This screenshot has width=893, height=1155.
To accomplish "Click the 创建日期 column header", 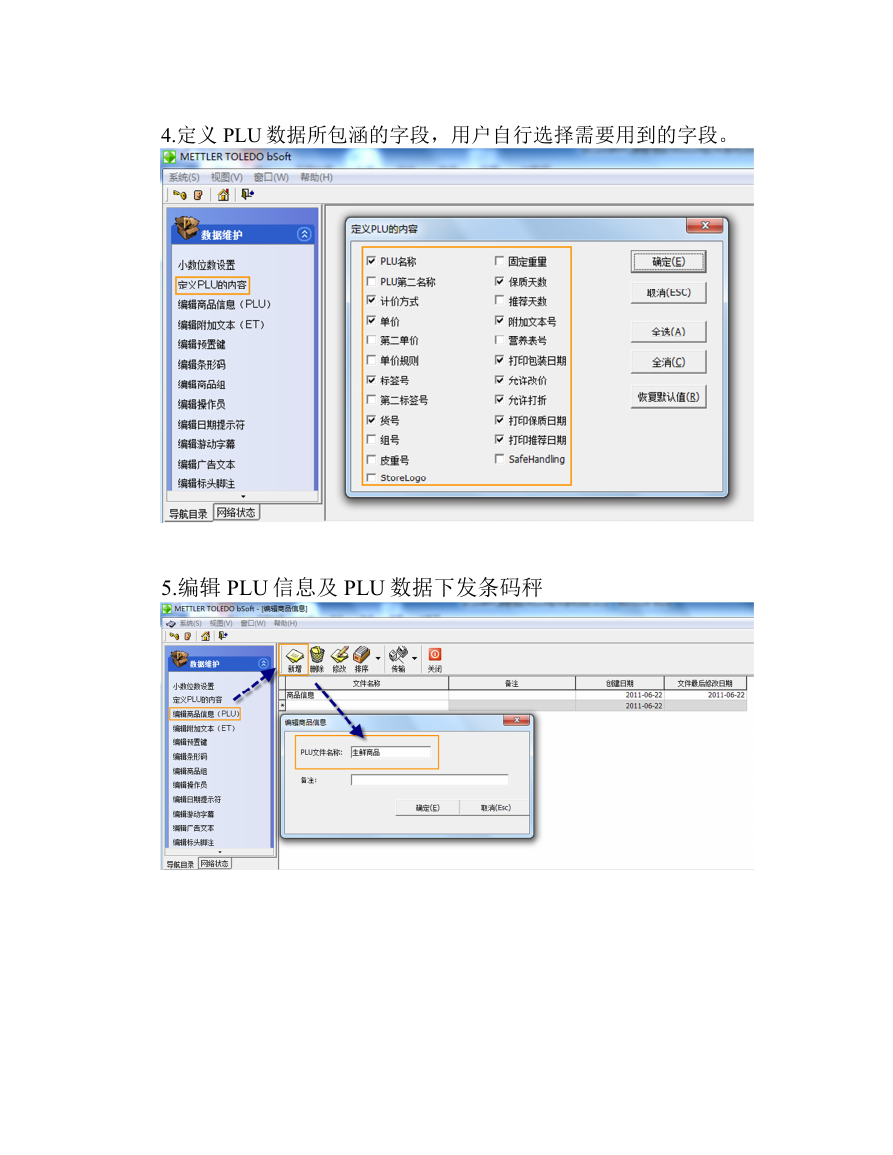I will point(620,683).
